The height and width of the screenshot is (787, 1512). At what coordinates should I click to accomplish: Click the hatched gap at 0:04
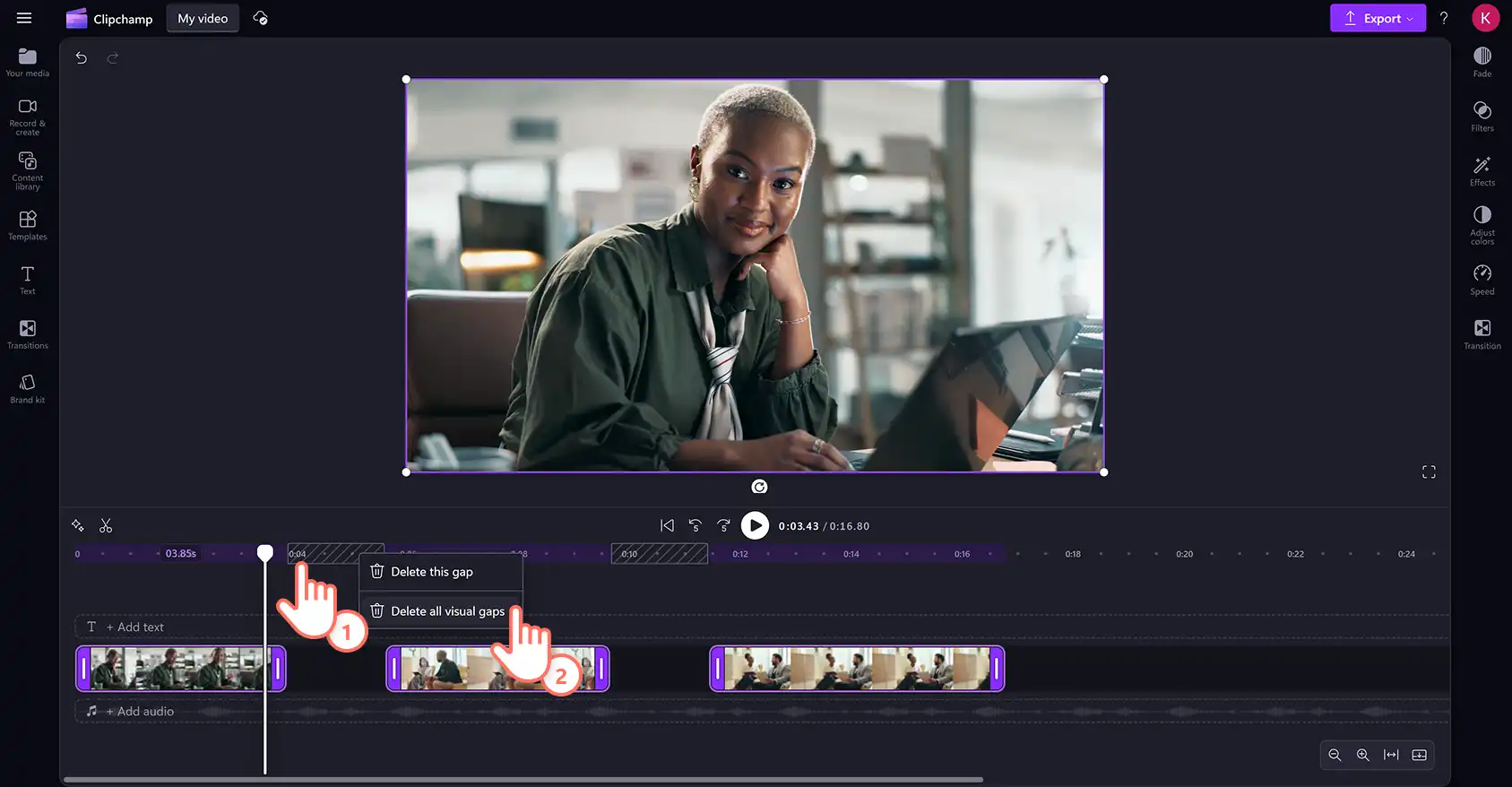336,554
